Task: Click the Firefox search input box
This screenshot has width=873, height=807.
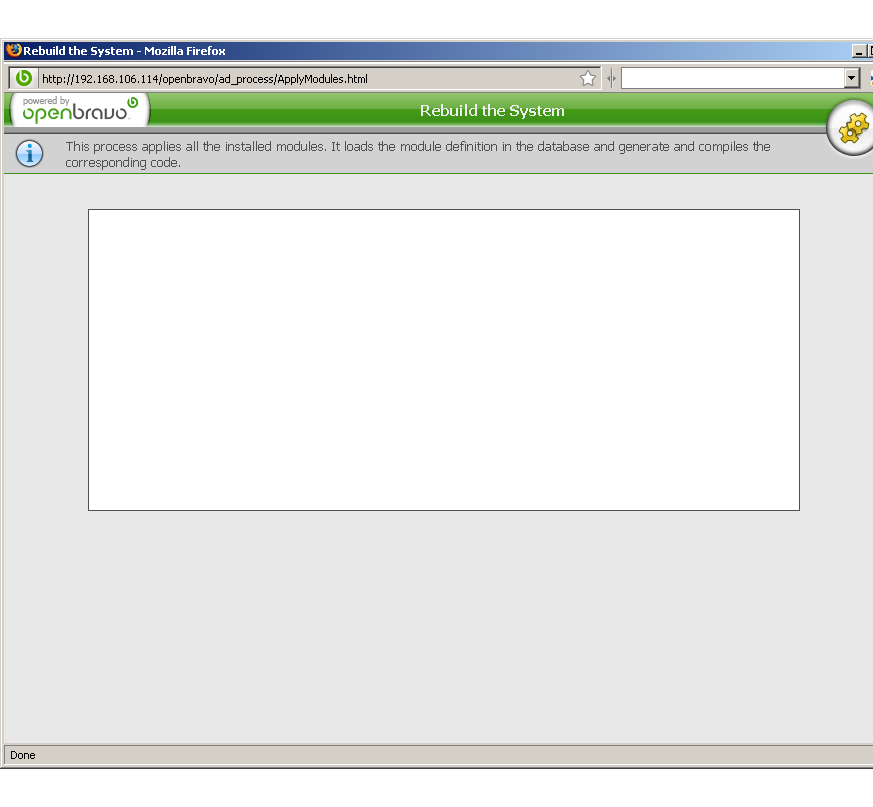Action: click(x=733, y=79)
